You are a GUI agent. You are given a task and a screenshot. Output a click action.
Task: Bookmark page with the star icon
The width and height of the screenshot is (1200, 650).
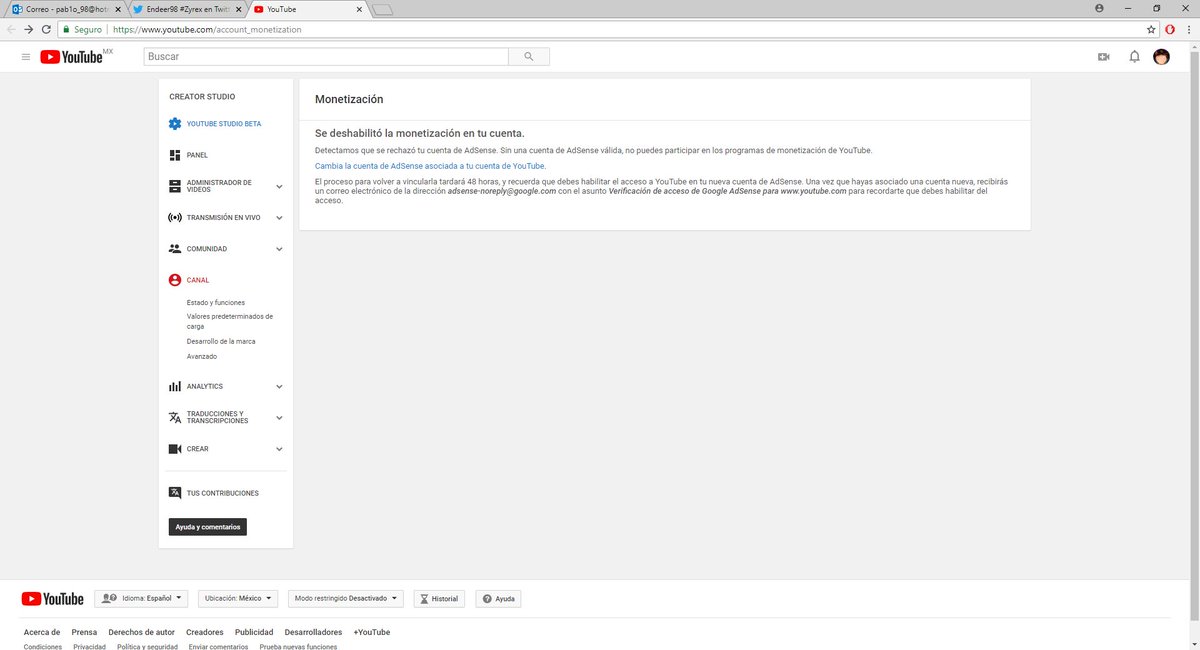tap(1151, 29)
